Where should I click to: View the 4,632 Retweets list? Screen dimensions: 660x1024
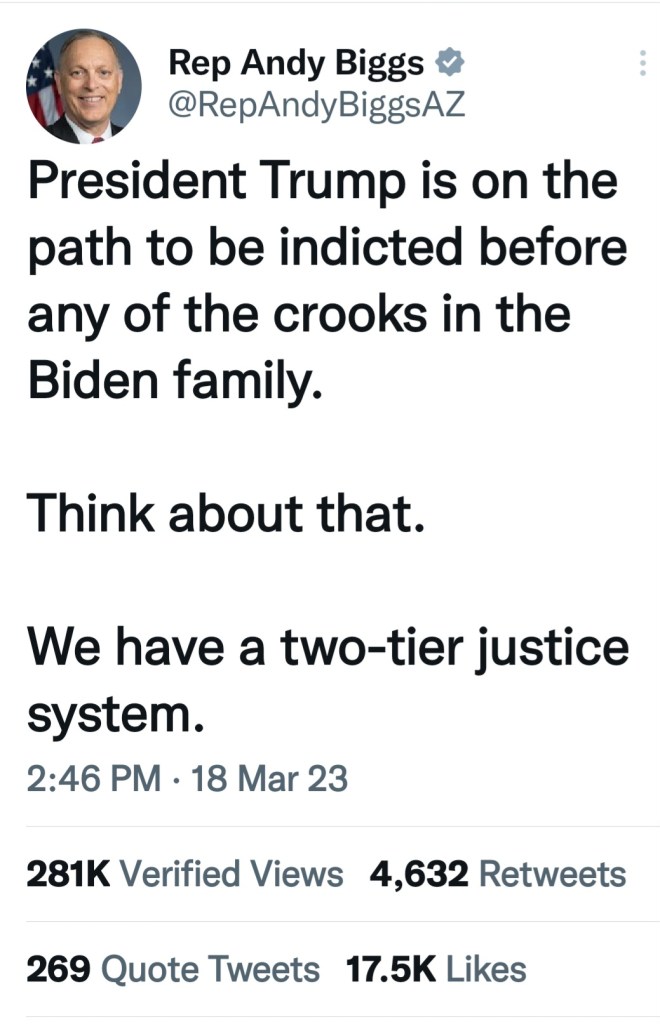point(497,874)
